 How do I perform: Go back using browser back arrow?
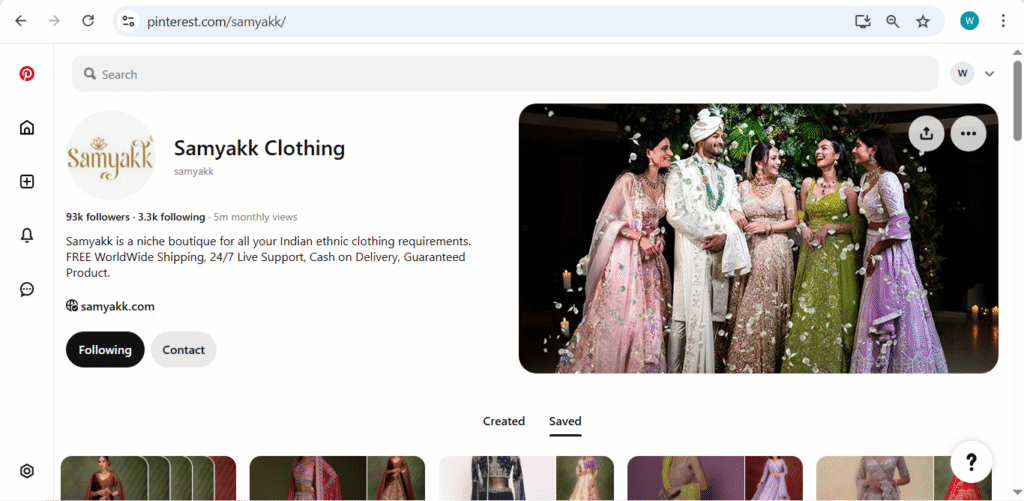pos(21,21)
